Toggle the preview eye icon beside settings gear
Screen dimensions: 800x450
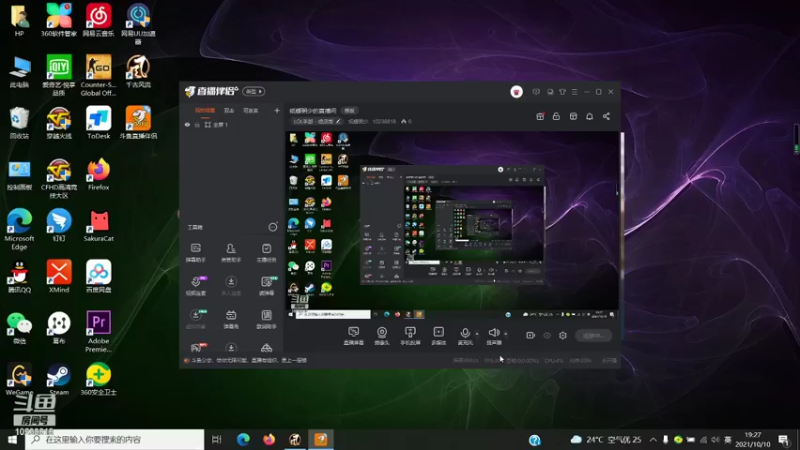(547, 335)
